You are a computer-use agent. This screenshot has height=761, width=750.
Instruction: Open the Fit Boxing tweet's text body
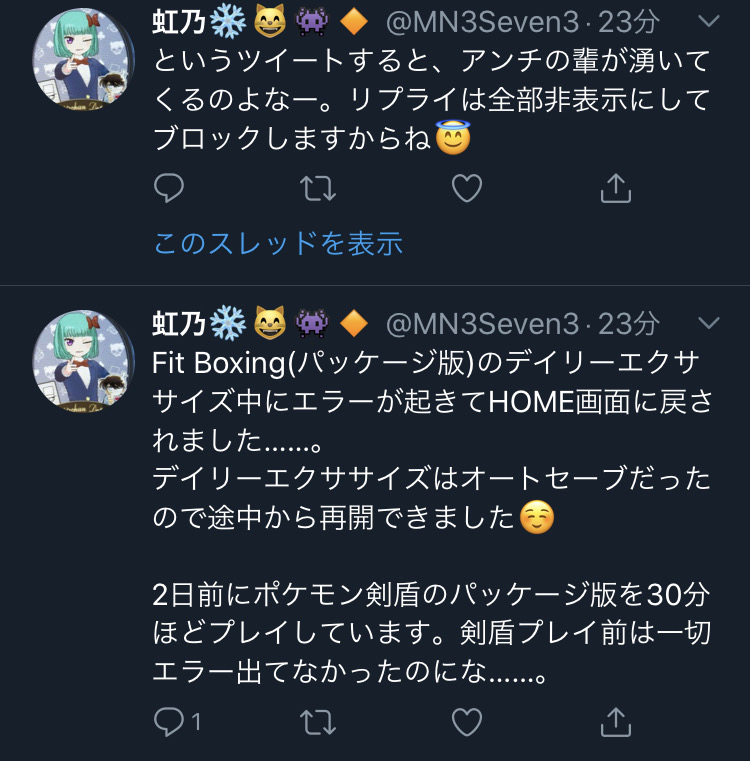pos(432,517)
